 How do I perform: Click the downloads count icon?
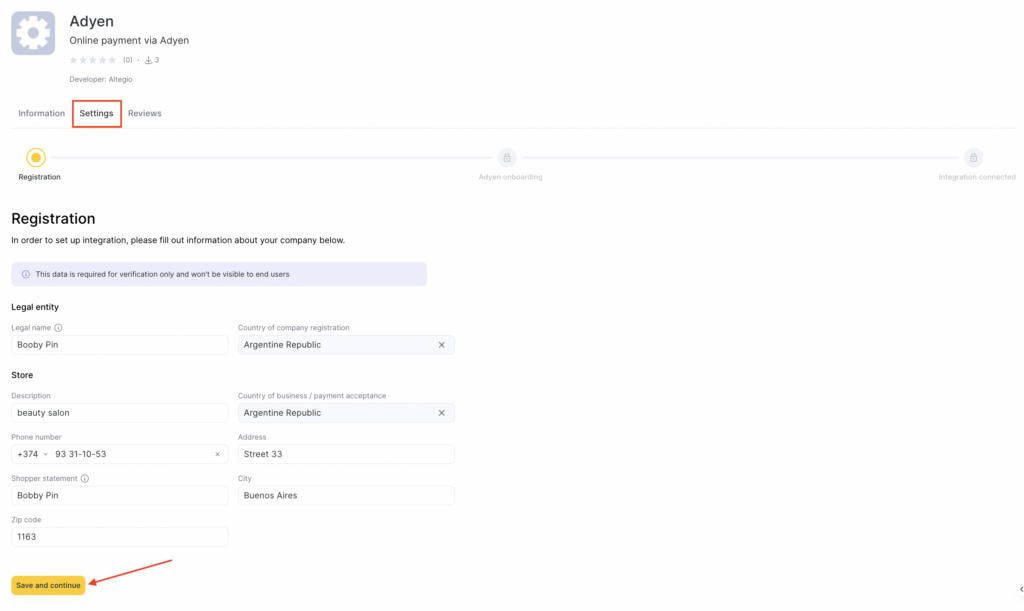(148, 60)
